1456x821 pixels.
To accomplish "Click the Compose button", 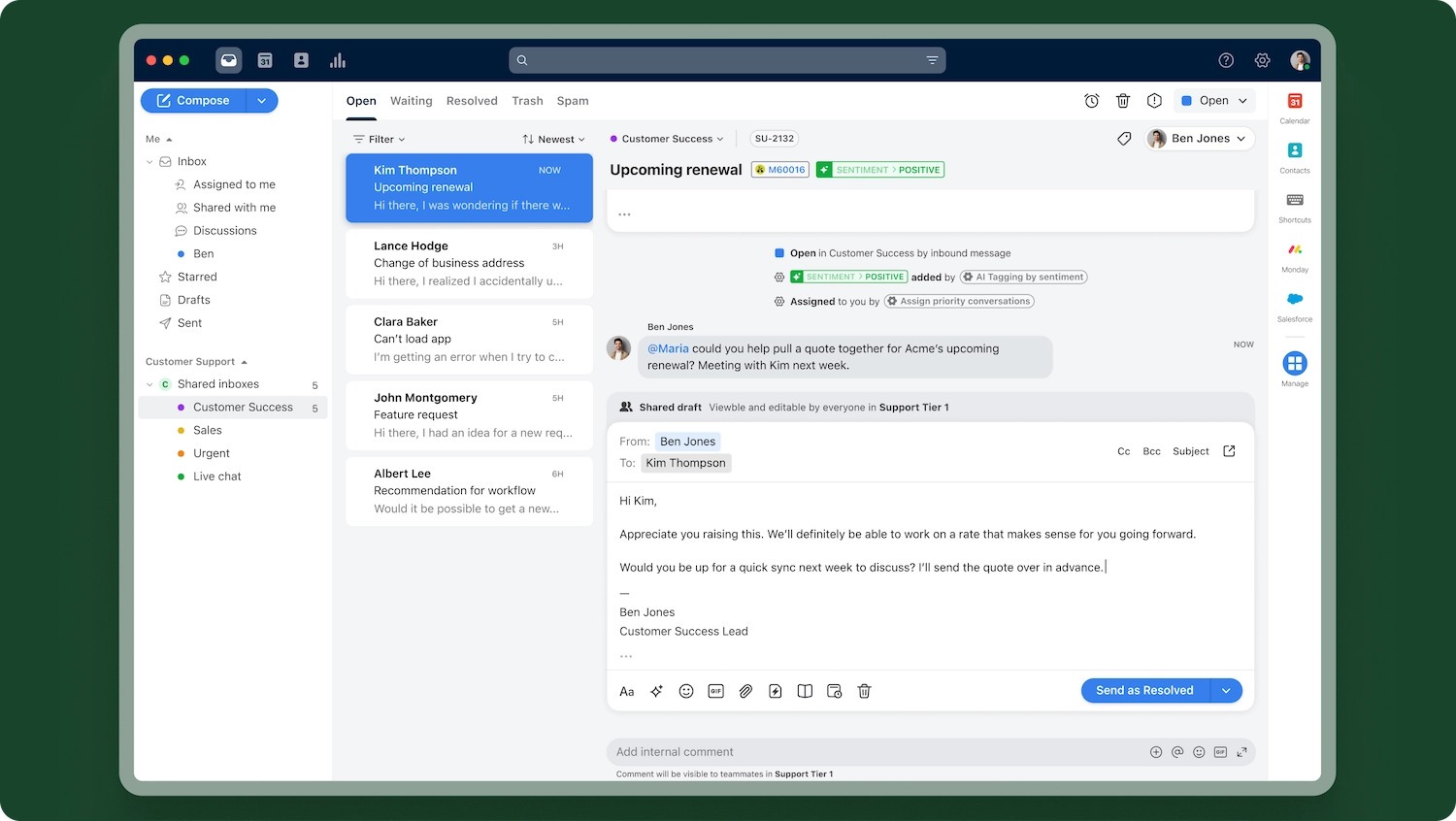I will (193, 101).
